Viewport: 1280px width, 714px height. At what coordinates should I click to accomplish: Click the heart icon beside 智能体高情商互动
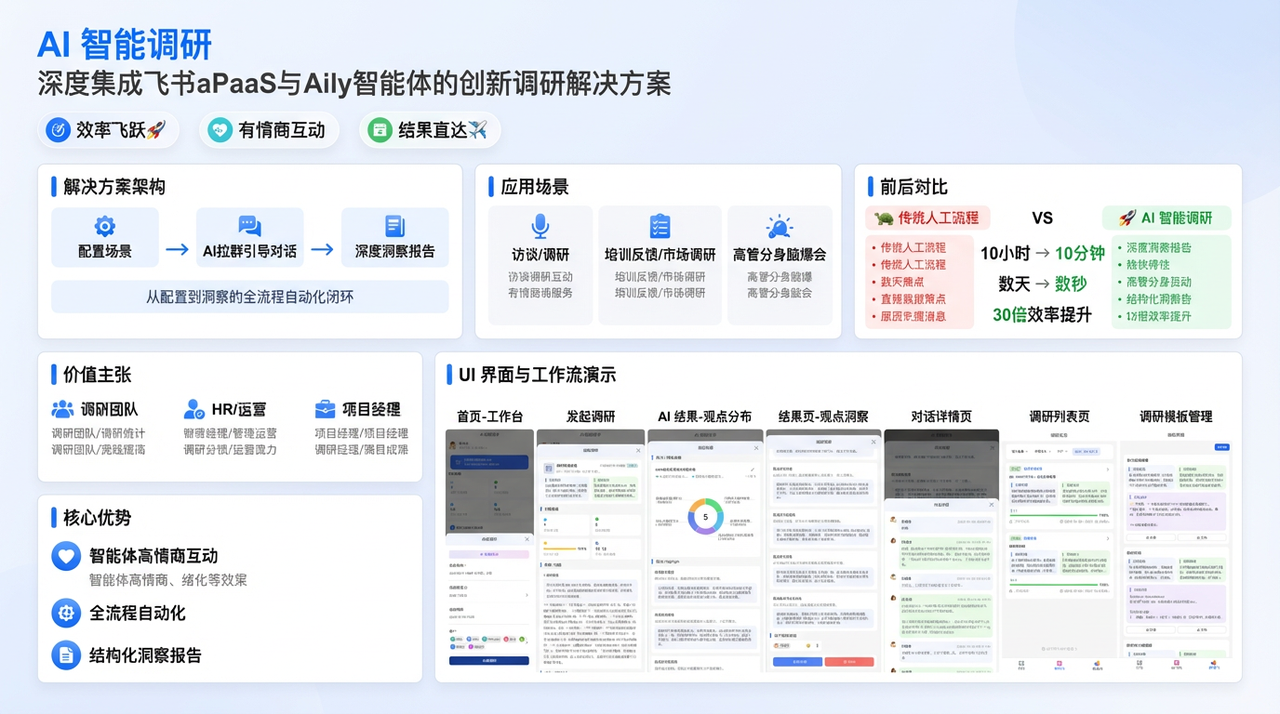pos(66,556)
